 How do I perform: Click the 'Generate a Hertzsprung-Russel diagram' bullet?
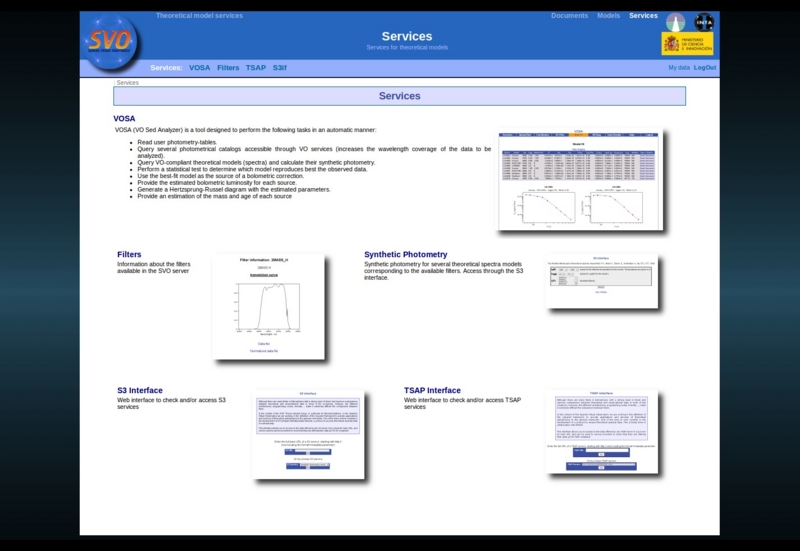234,189
